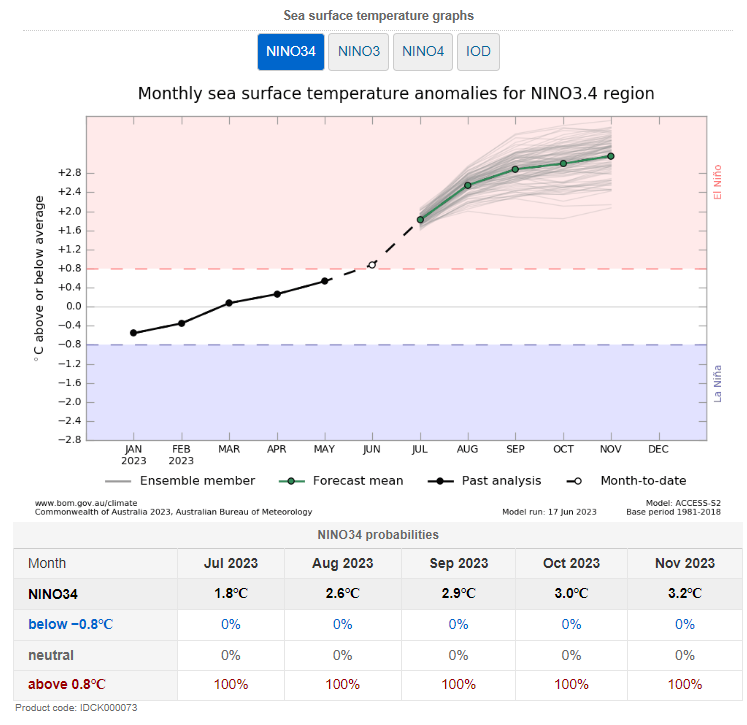Click the 'Ensemble member' legend entry

180,481
